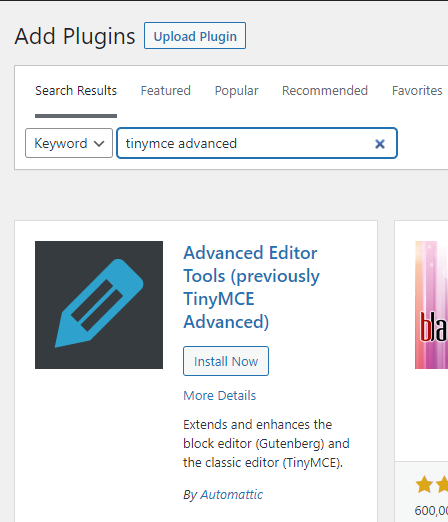
Task: View More Details for Advanced Editor Tools
Action: (220, 396)
